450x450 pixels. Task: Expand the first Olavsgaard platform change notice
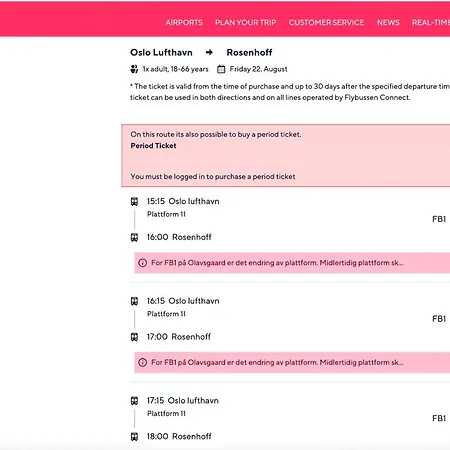(292, 263)
